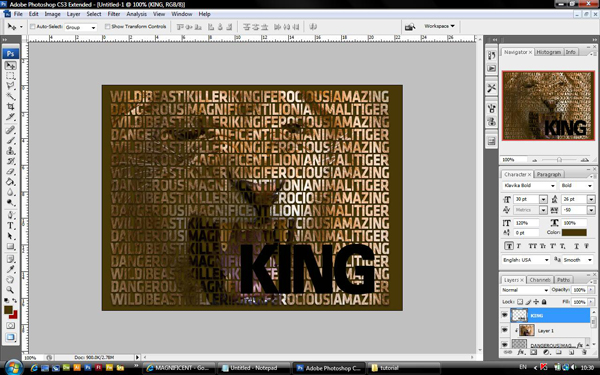Image resolution: width=600 pixels, height=375 pixels.
Task: Select the Crop tool
Action: click(10, 106)
